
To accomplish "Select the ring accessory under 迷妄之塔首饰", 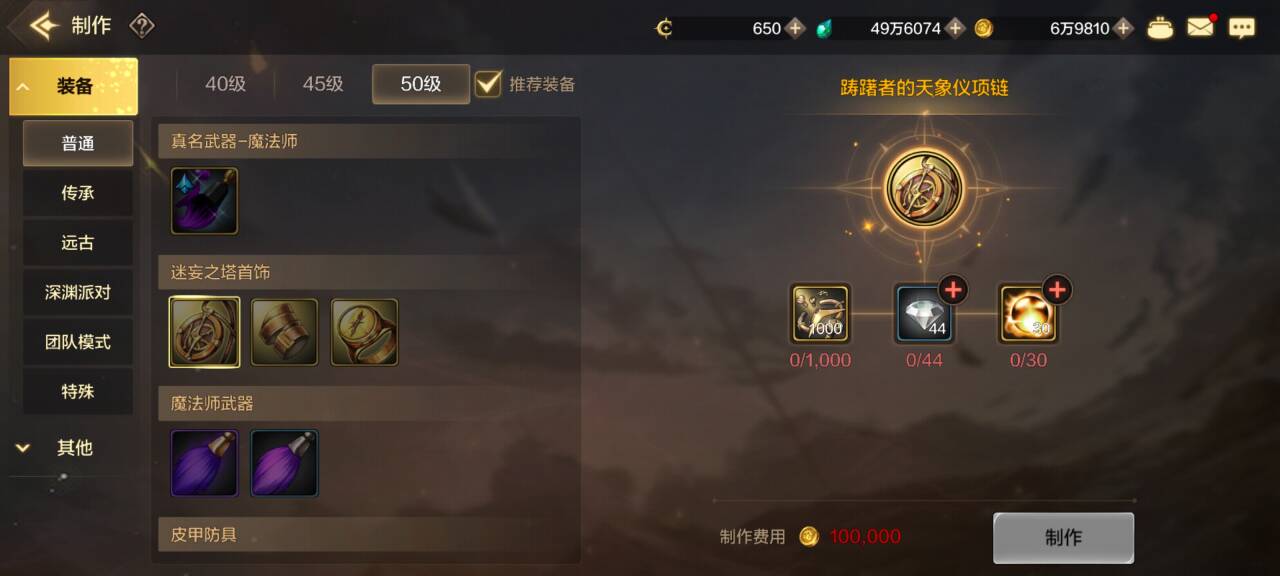I will click(x=364, y=331).
